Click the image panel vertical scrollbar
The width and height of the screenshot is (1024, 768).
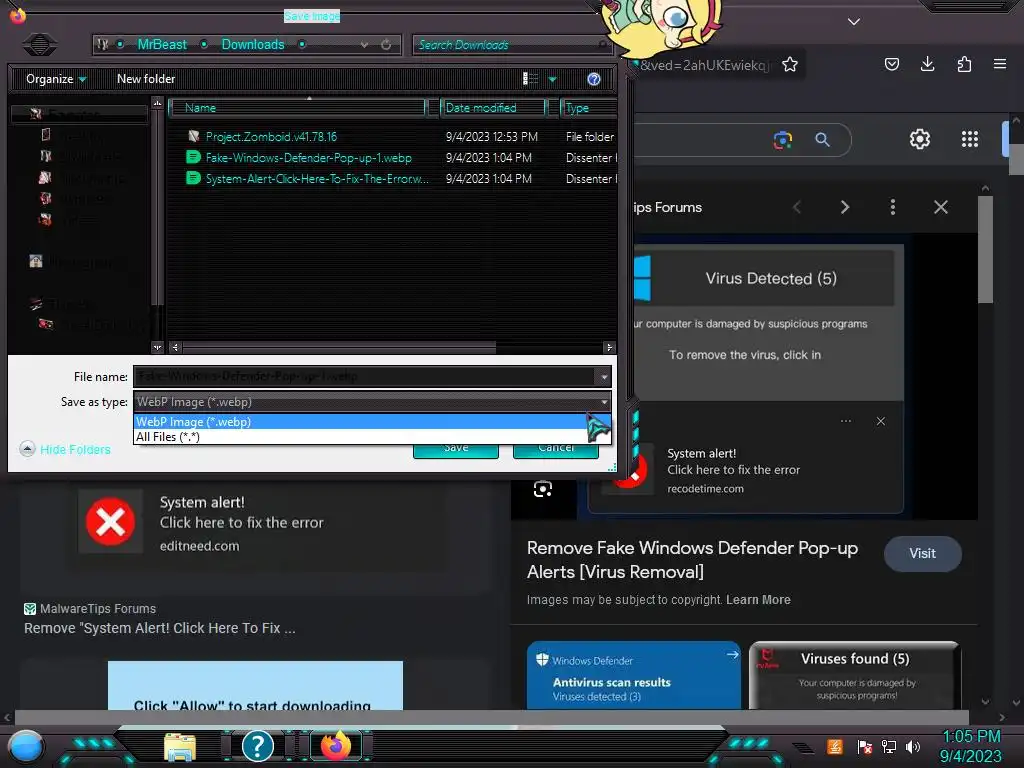click(985, 250)
